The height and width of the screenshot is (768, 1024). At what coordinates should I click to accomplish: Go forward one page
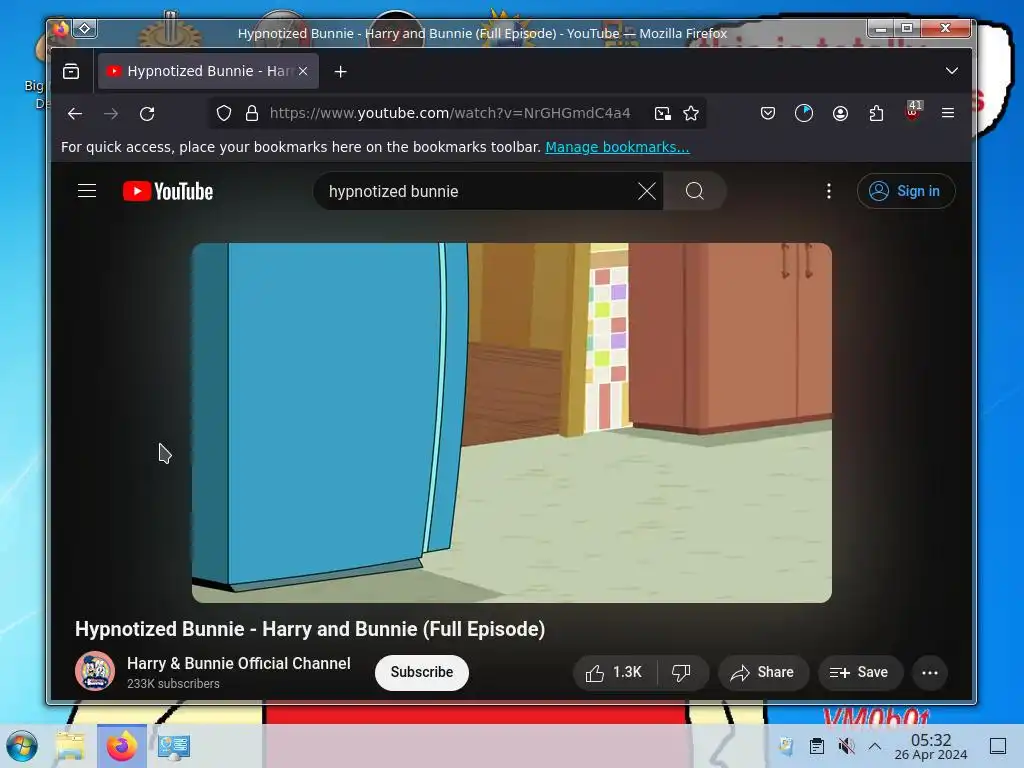[x=111, y=114]
